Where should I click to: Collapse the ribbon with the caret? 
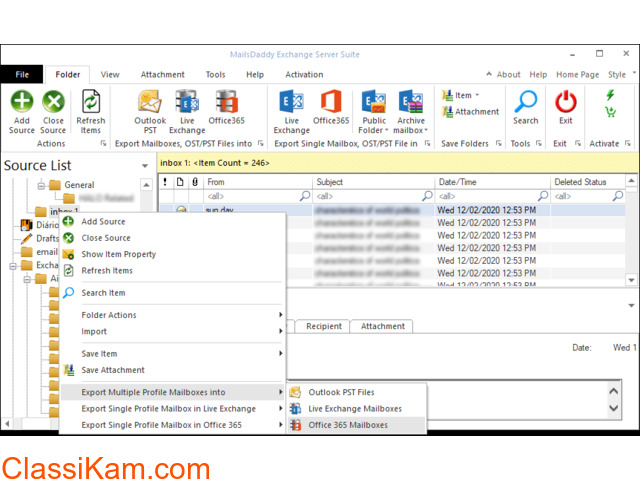tap(489, 74)
